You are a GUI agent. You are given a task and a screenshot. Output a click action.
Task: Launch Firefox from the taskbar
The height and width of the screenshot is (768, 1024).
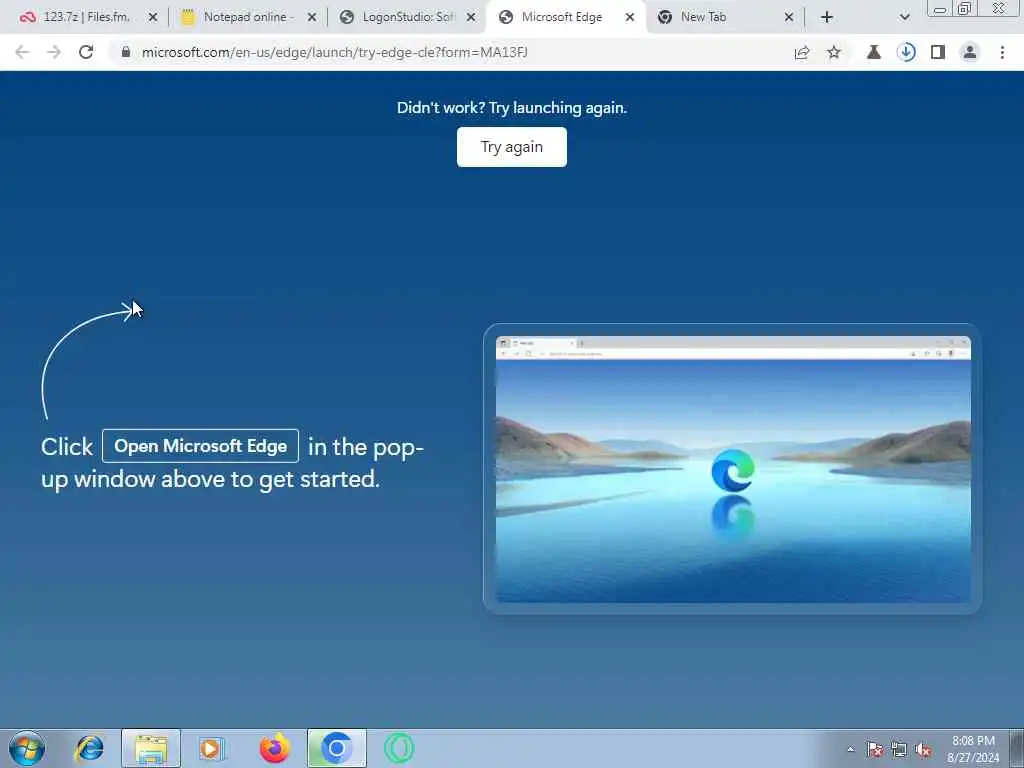click(x=274, y=748)
